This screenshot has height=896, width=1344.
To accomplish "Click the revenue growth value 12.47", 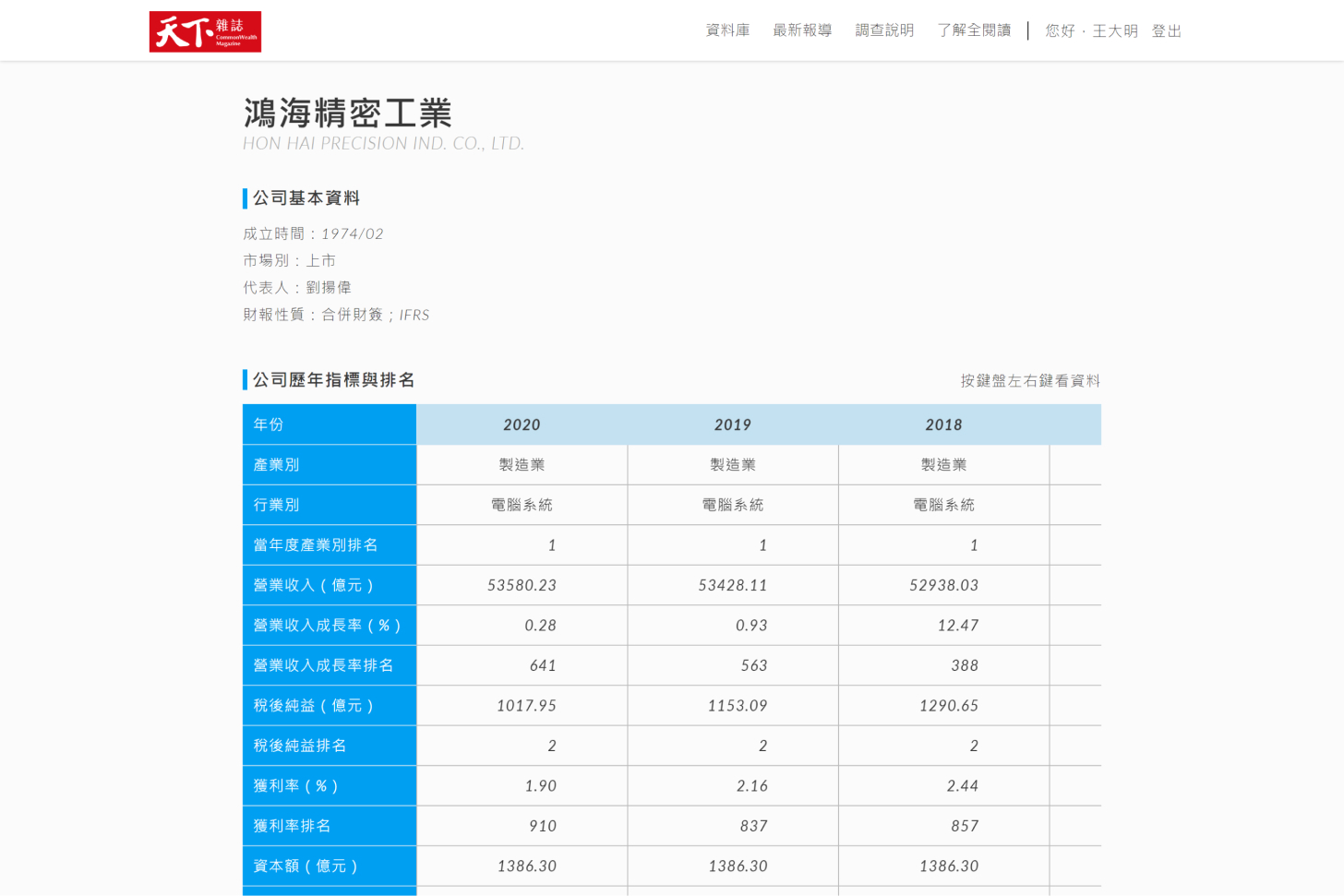I will [x=958, y=626].
